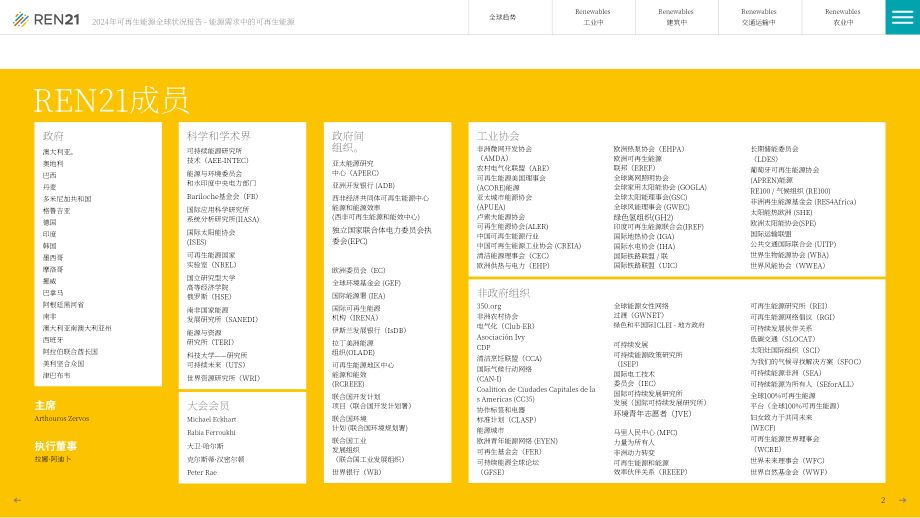This screenshot has height=518, width=920.
Task: Open Renewables 建筑中 tab
Action: 677,17
